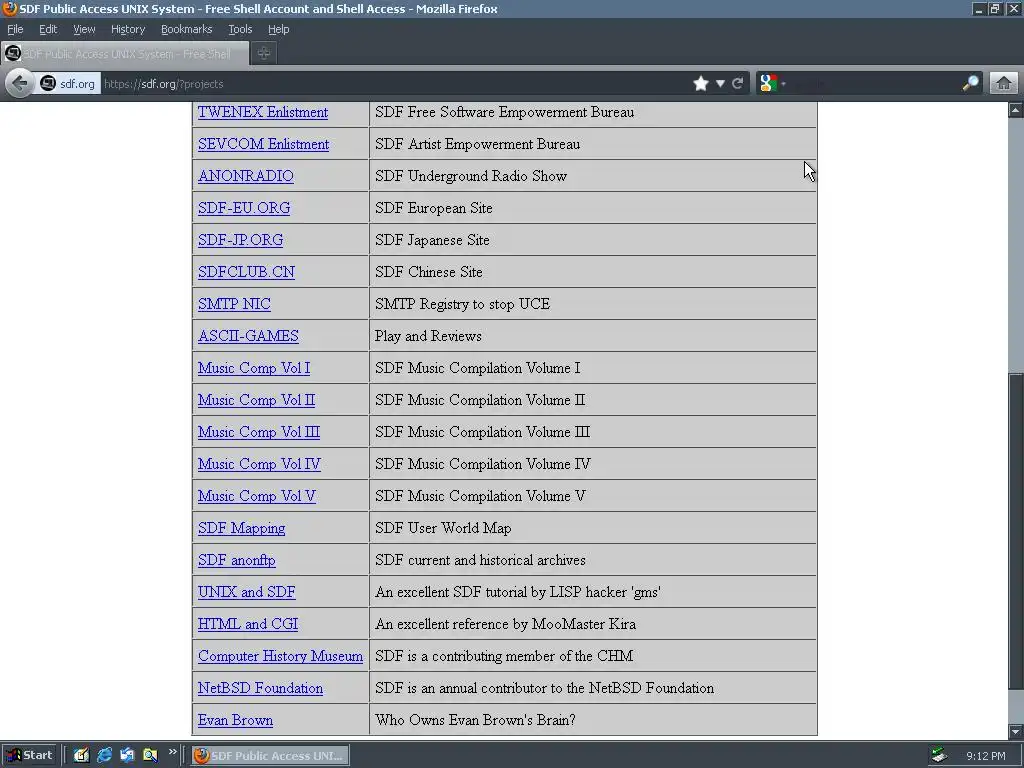The width and height of the screenshot is (1024, 768).
Task: Open the ASCII-GAMES link
Action: pyautogui.click(x=249, y=336)
